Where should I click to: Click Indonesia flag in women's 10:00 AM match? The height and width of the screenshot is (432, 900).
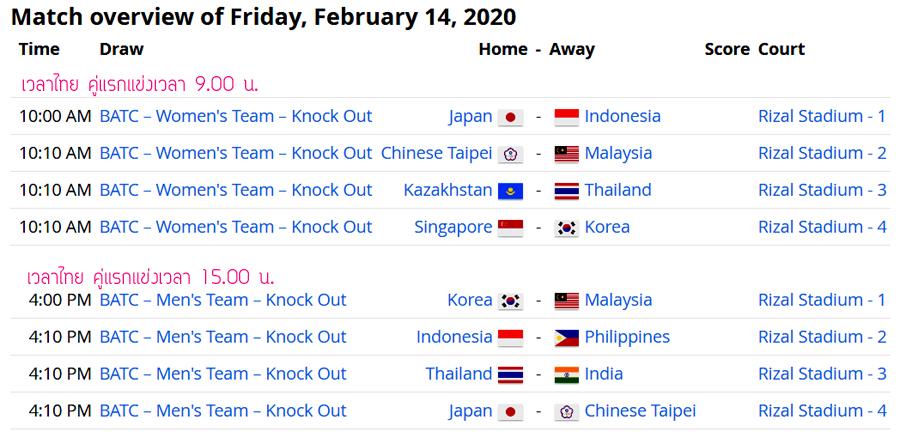pyautogui.click(x=567, y=117)
